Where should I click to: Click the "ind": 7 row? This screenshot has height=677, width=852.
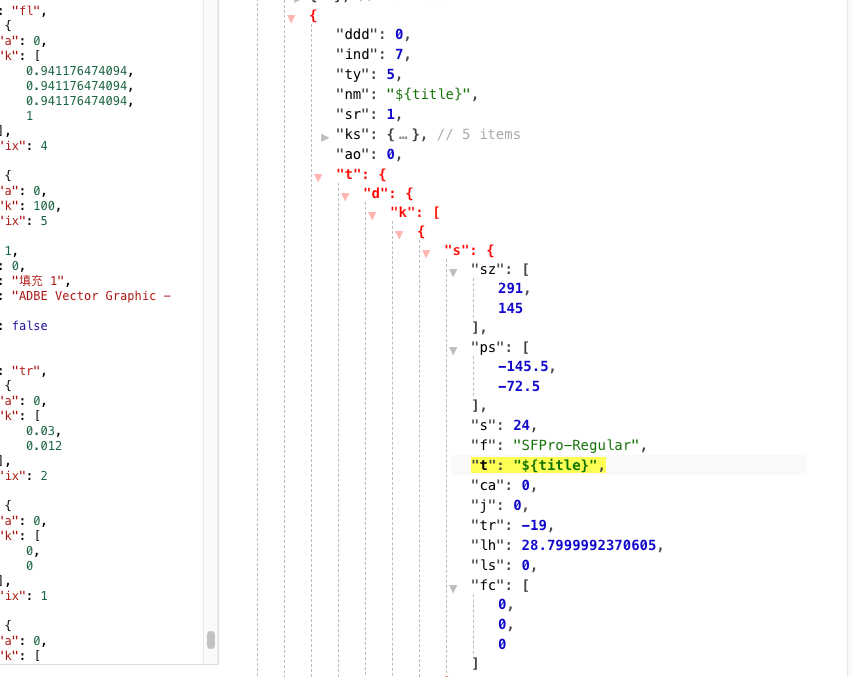click(x=373, y=54)
